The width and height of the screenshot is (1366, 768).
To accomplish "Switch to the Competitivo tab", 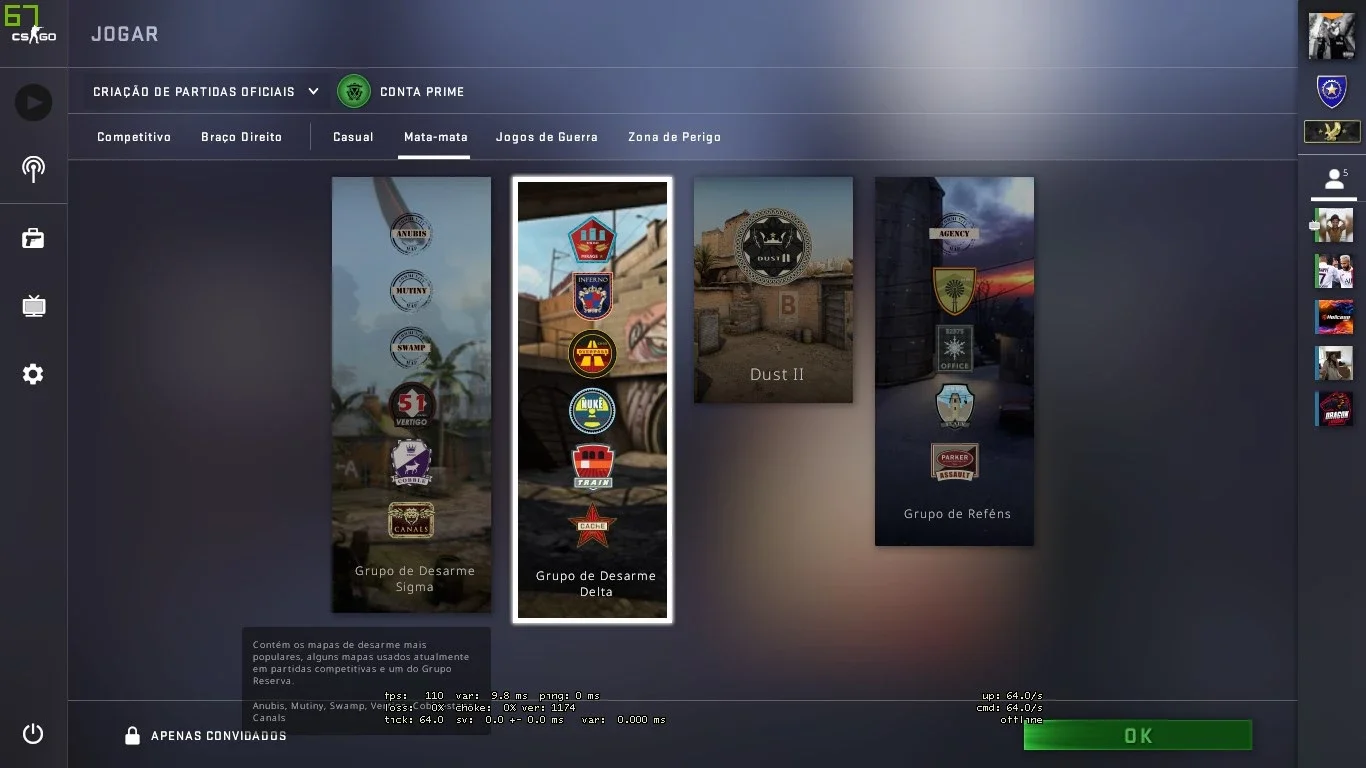I will point(134,137).
